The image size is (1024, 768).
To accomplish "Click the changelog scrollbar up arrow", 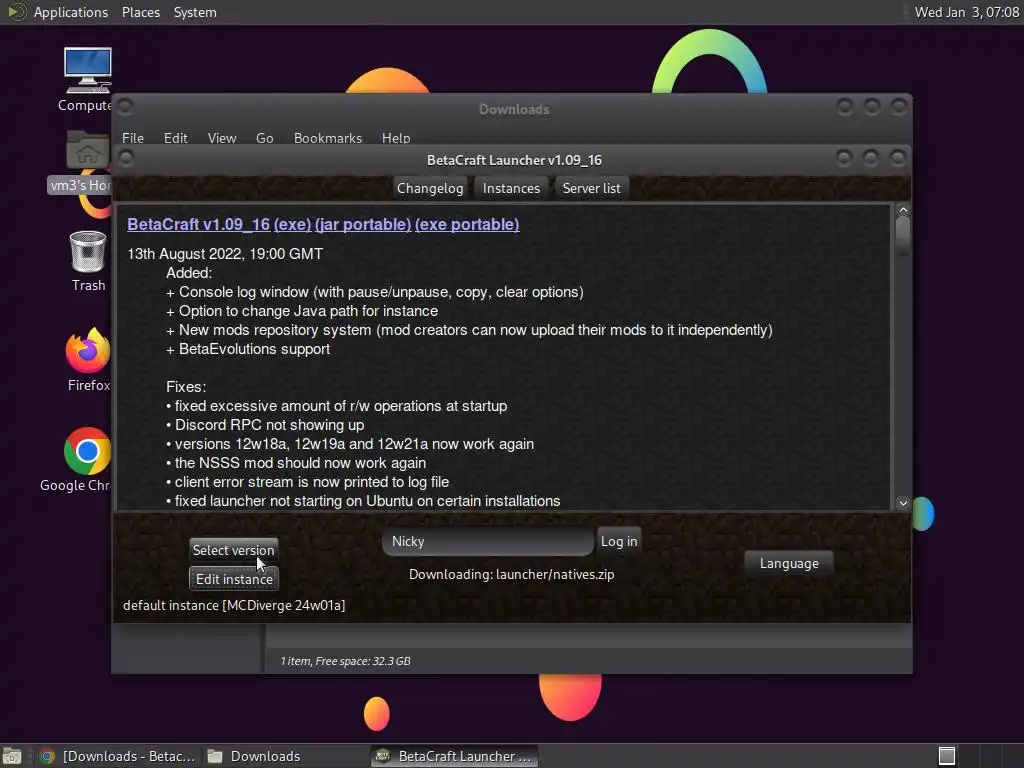I will click(903, 210).
